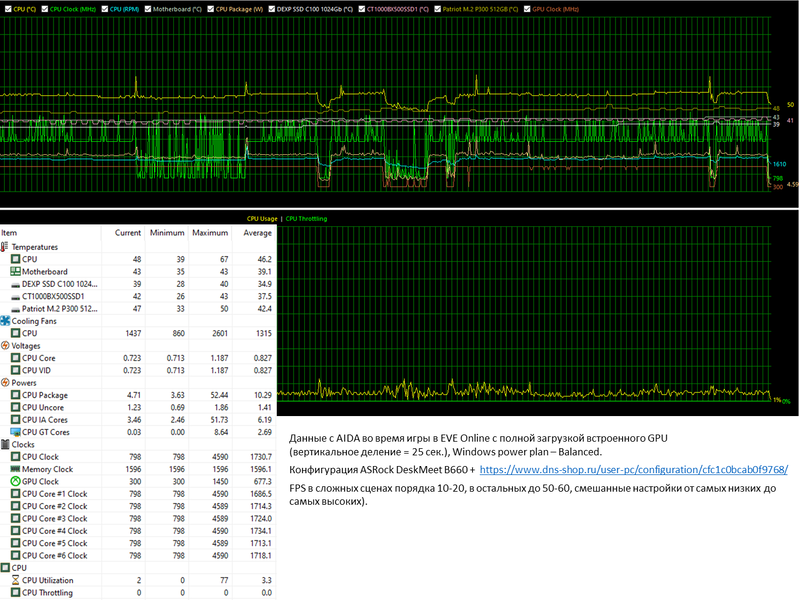Click CPU Package maximum value 52.44
Viewport: 800px width, 600px height.
pos(219,395)
